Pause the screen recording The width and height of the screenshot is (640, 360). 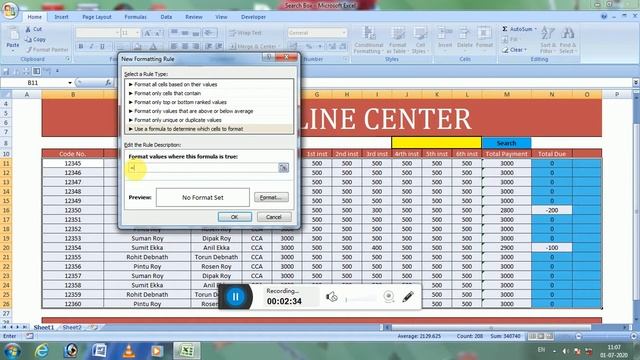[x=236, y=297]
